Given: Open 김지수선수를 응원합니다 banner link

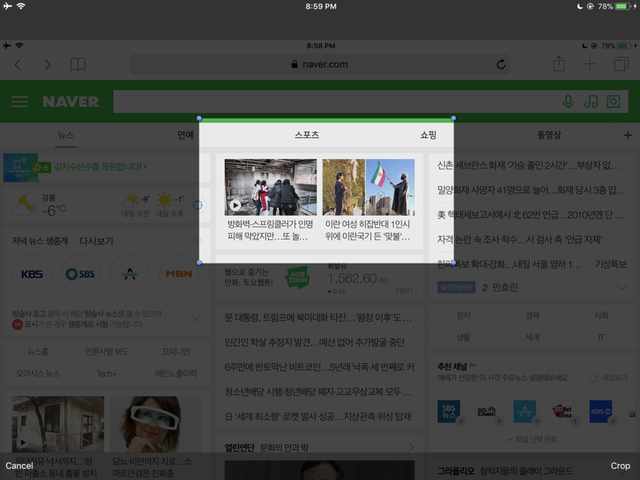Looking at the screenshot, I should pyautogui.click(x=100, y=167).
